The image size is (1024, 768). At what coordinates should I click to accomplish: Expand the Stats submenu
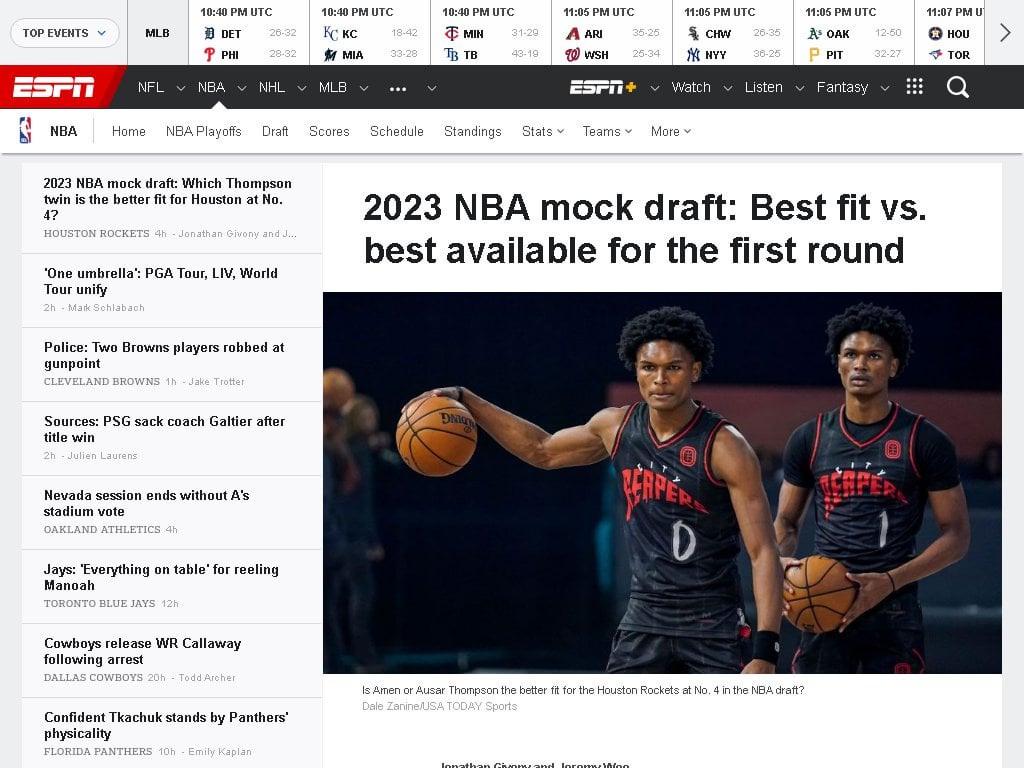coord(543,131)
